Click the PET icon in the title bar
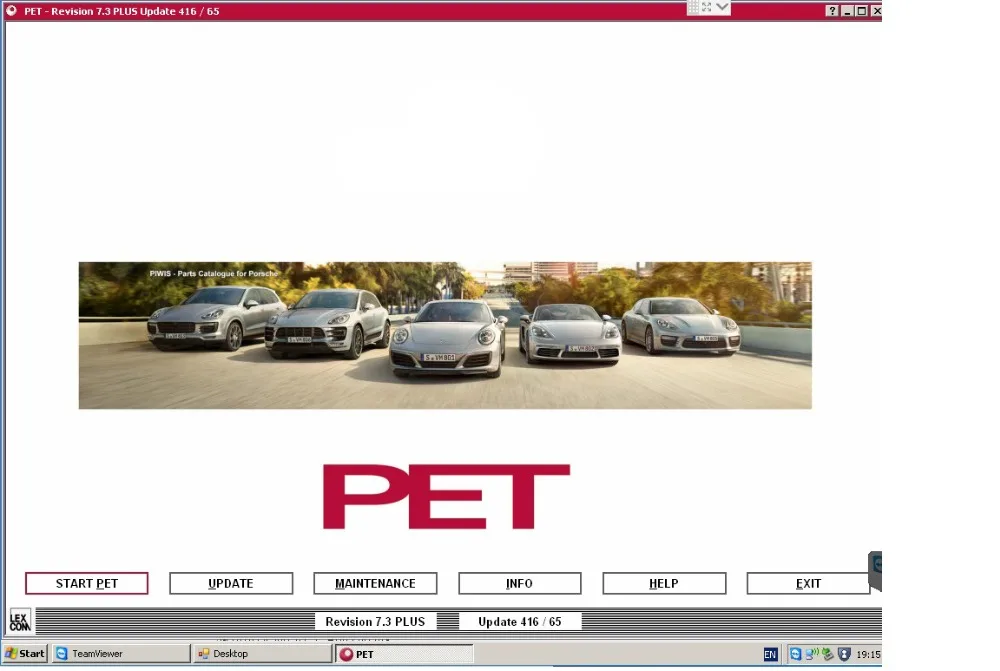 click(x=11, y=11)
